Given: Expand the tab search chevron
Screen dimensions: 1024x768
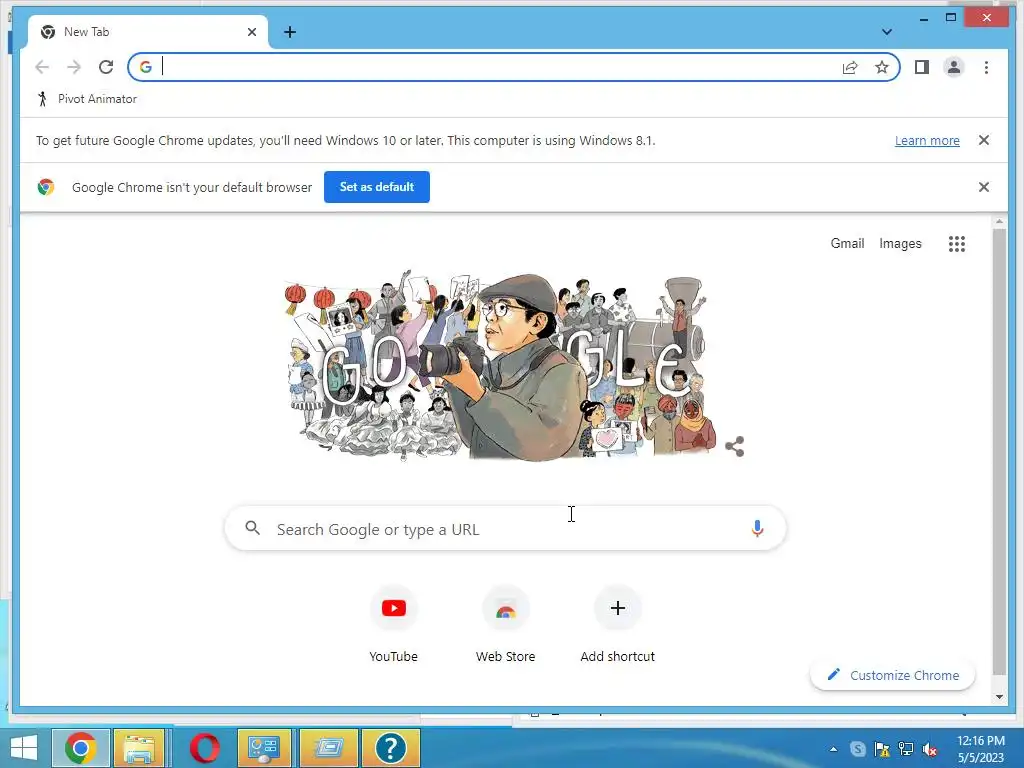Looking at the screenshot, I should [x=886, y=31].
